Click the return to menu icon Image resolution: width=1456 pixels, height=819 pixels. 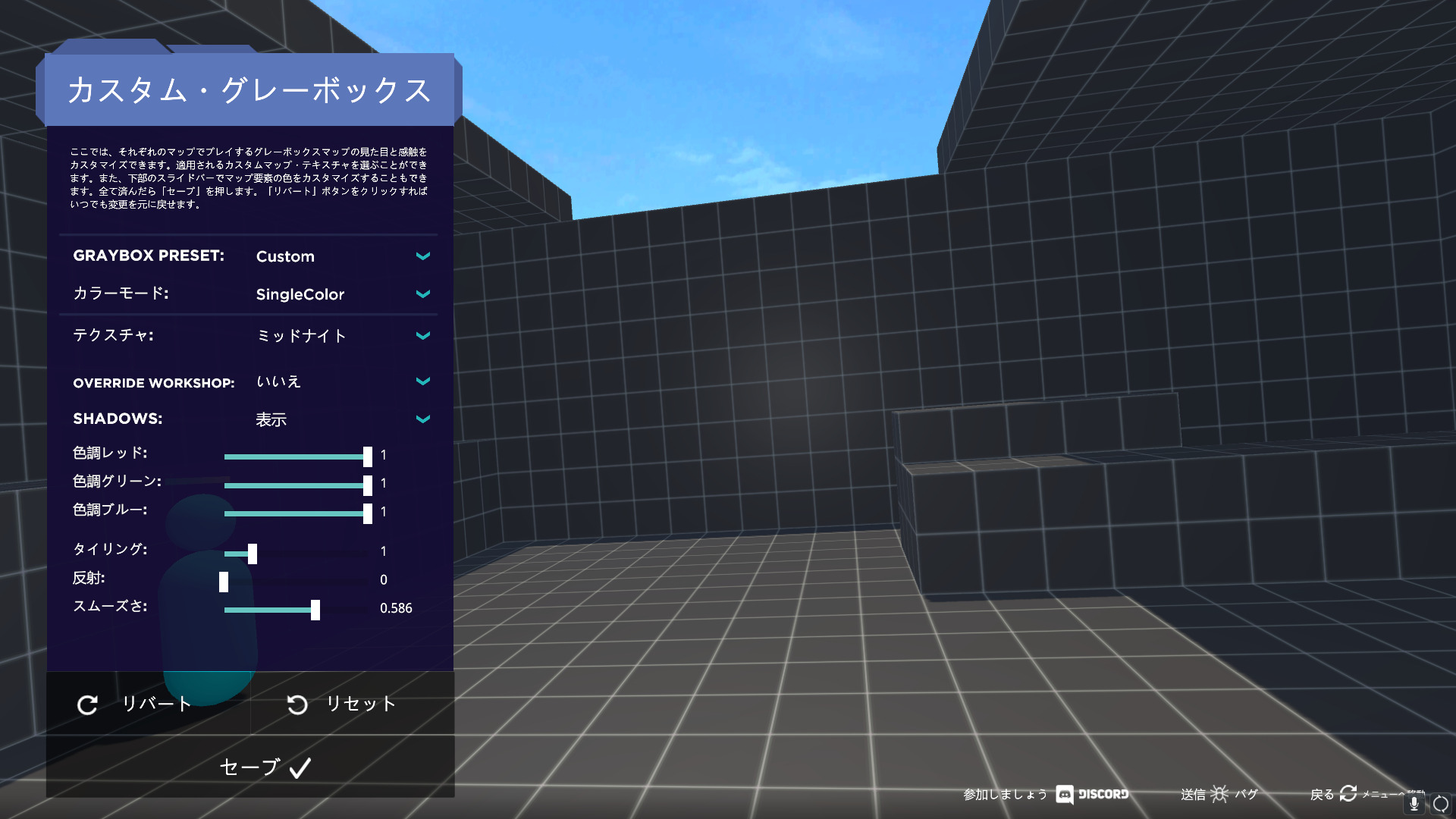click(1348, 793)
